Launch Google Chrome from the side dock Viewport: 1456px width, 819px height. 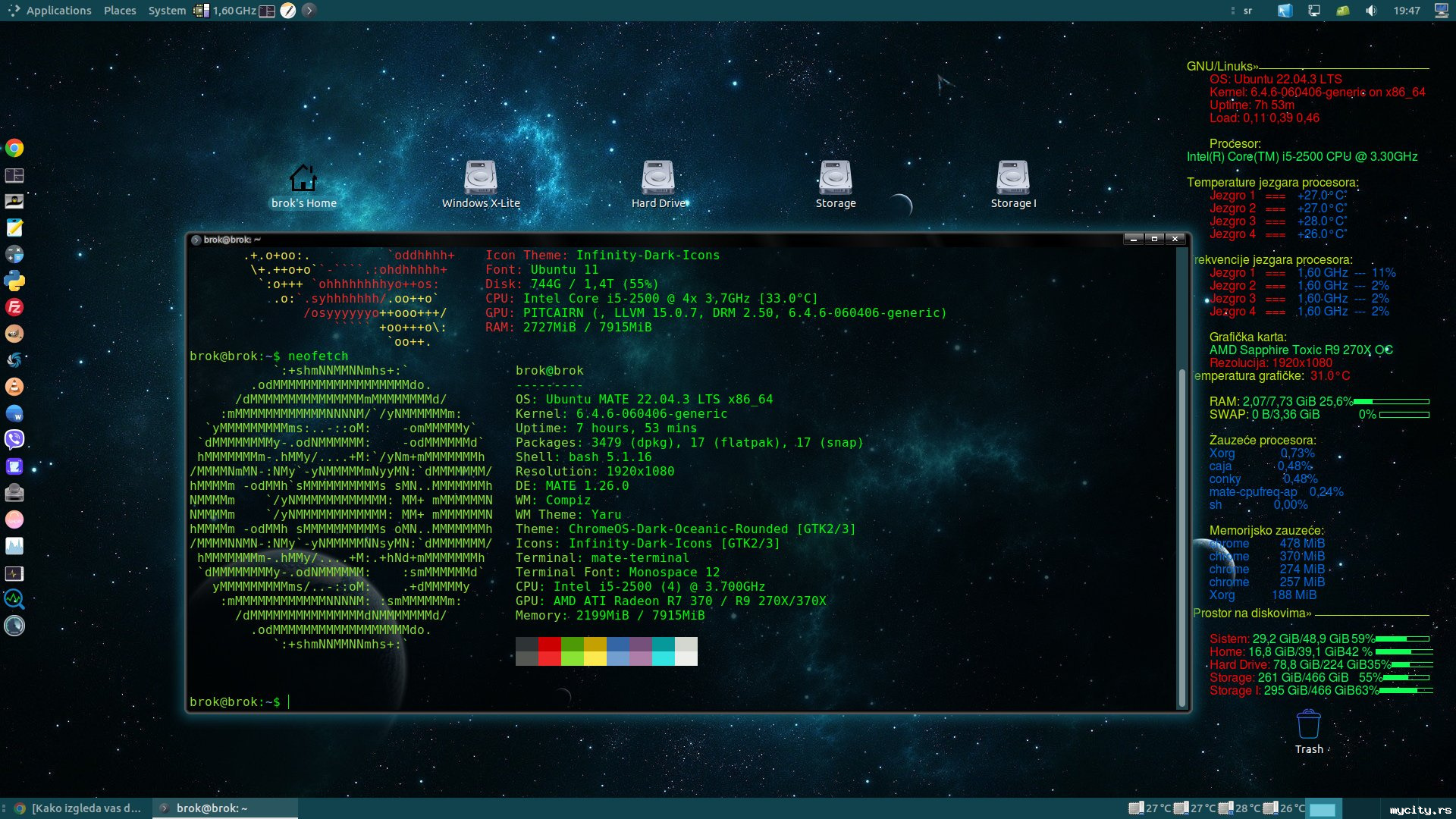click(14, 149)
